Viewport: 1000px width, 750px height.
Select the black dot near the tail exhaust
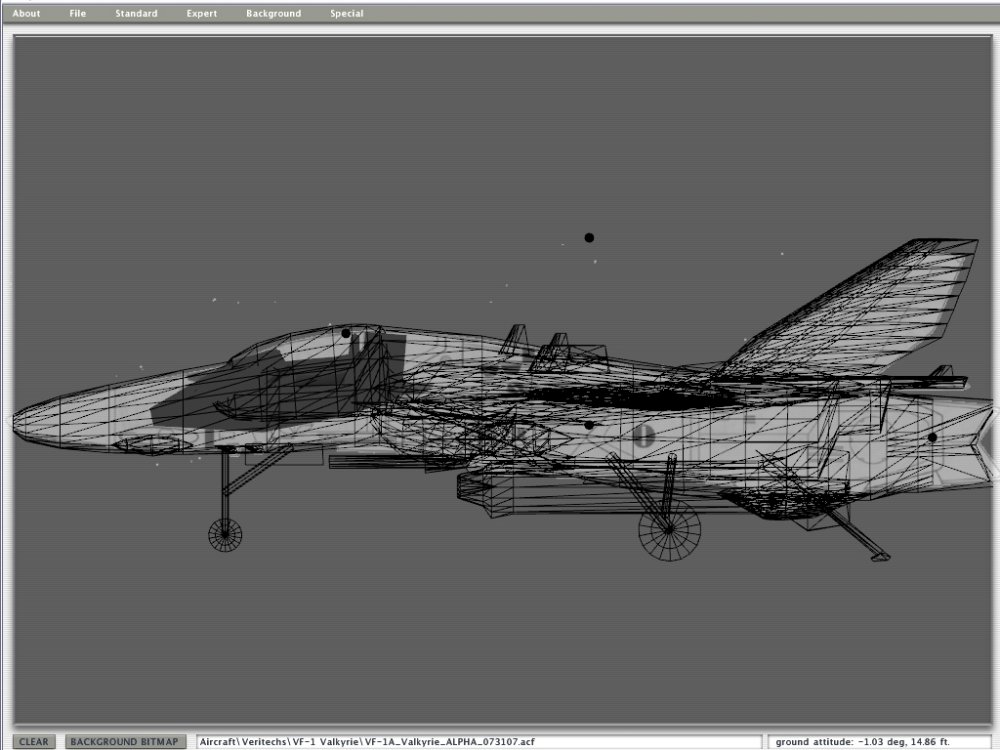point(932,438)
